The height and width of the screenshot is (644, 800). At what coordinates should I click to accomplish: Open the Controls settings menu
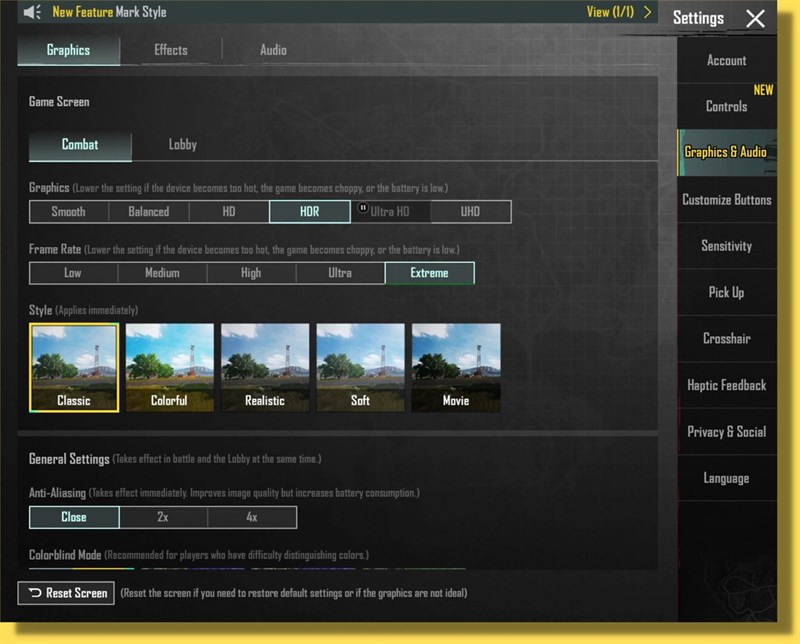point(726,106)
